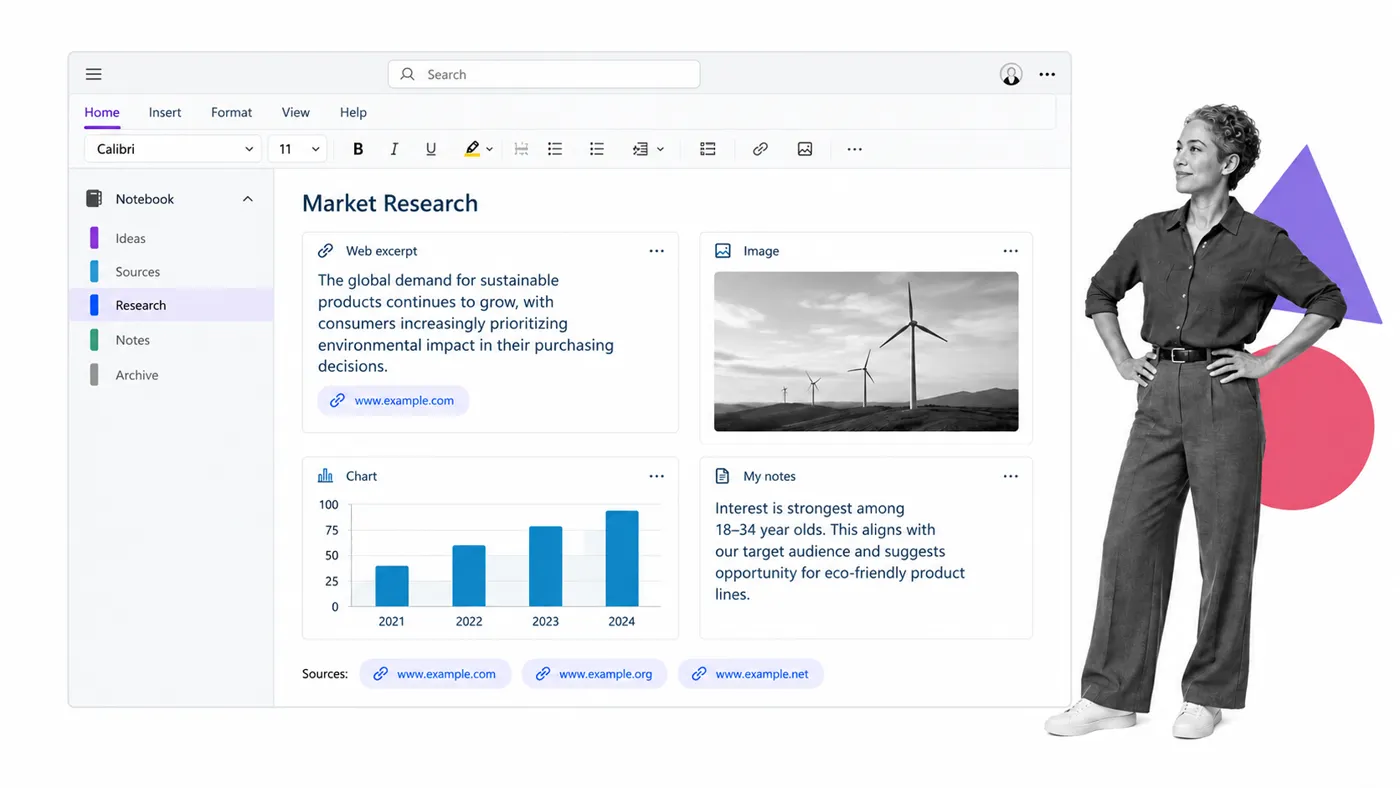Click the 'Sources:' label above the page bottom
This screenshot has height=788, width=1400.
pos(325,674)
